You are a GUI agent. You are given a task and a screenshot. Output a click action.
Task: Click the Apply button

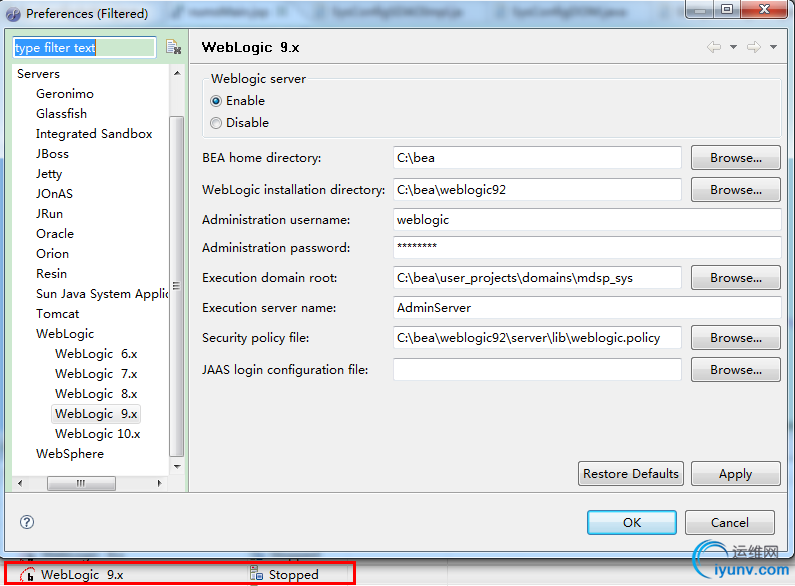(736, 473)
